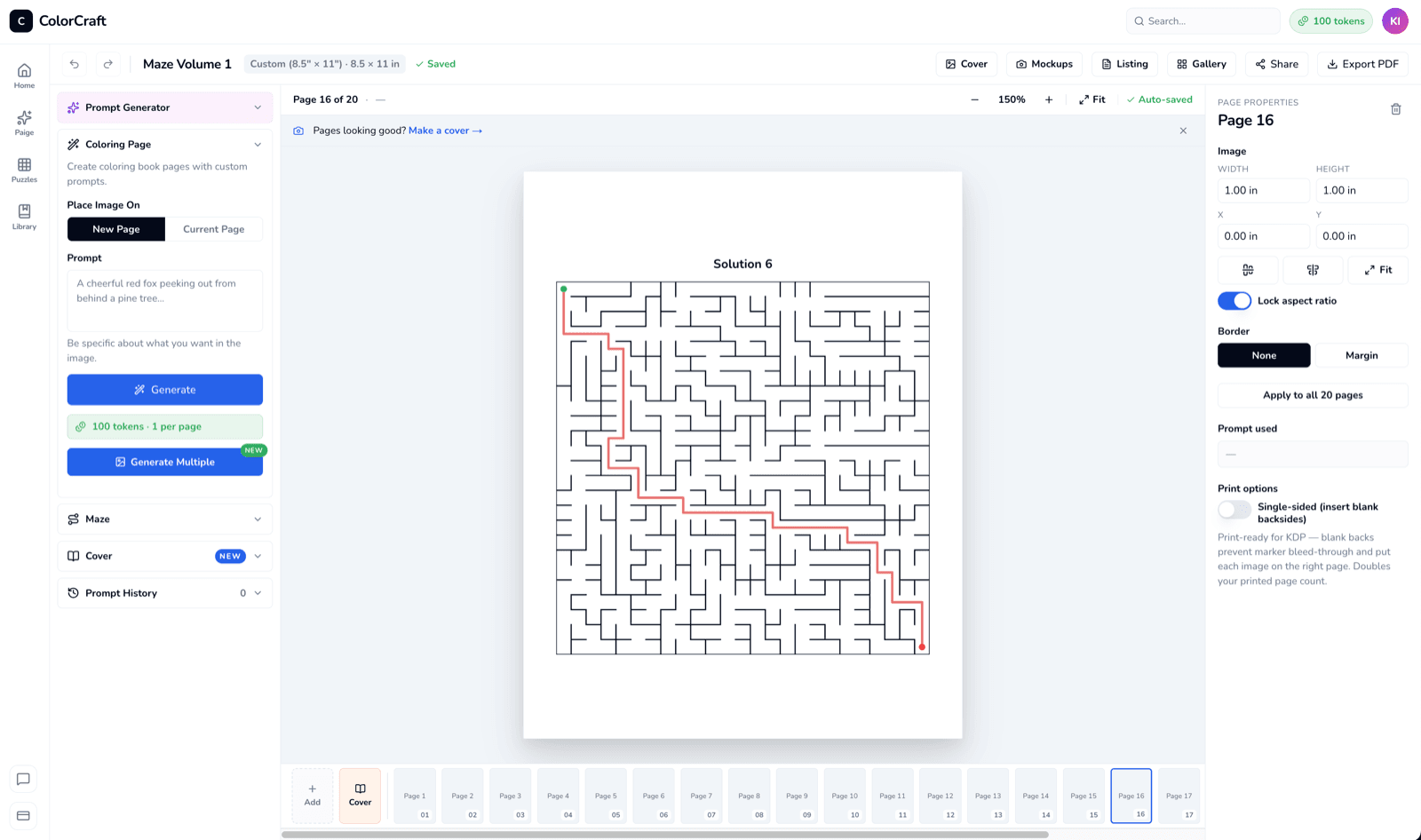The width and height of the screenshot is (1421, 840).
Task: Select Current Page placement
Action: coord(214,229)
